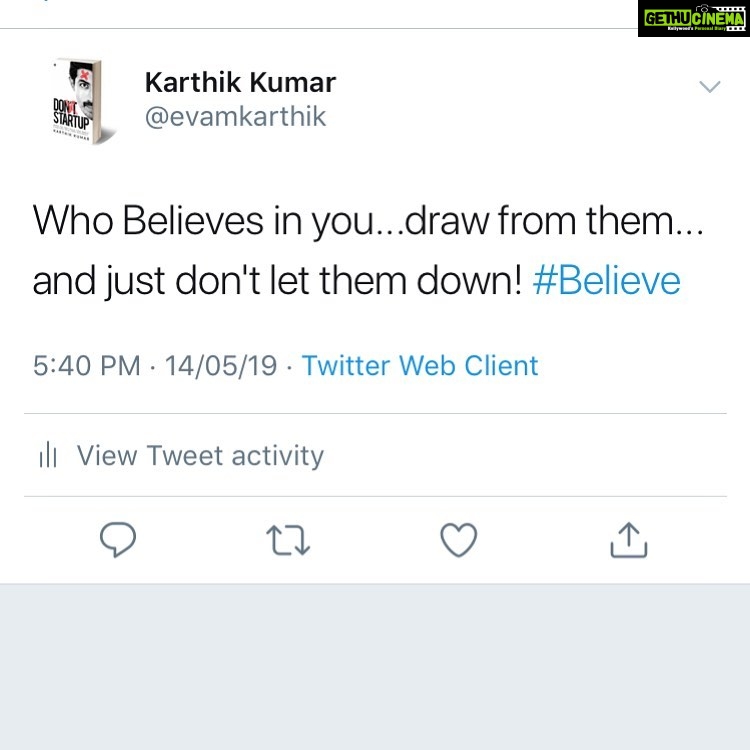Retweet using the arrows icon
The width and height of the screenshot is (750, 750).
pos(288,540)
